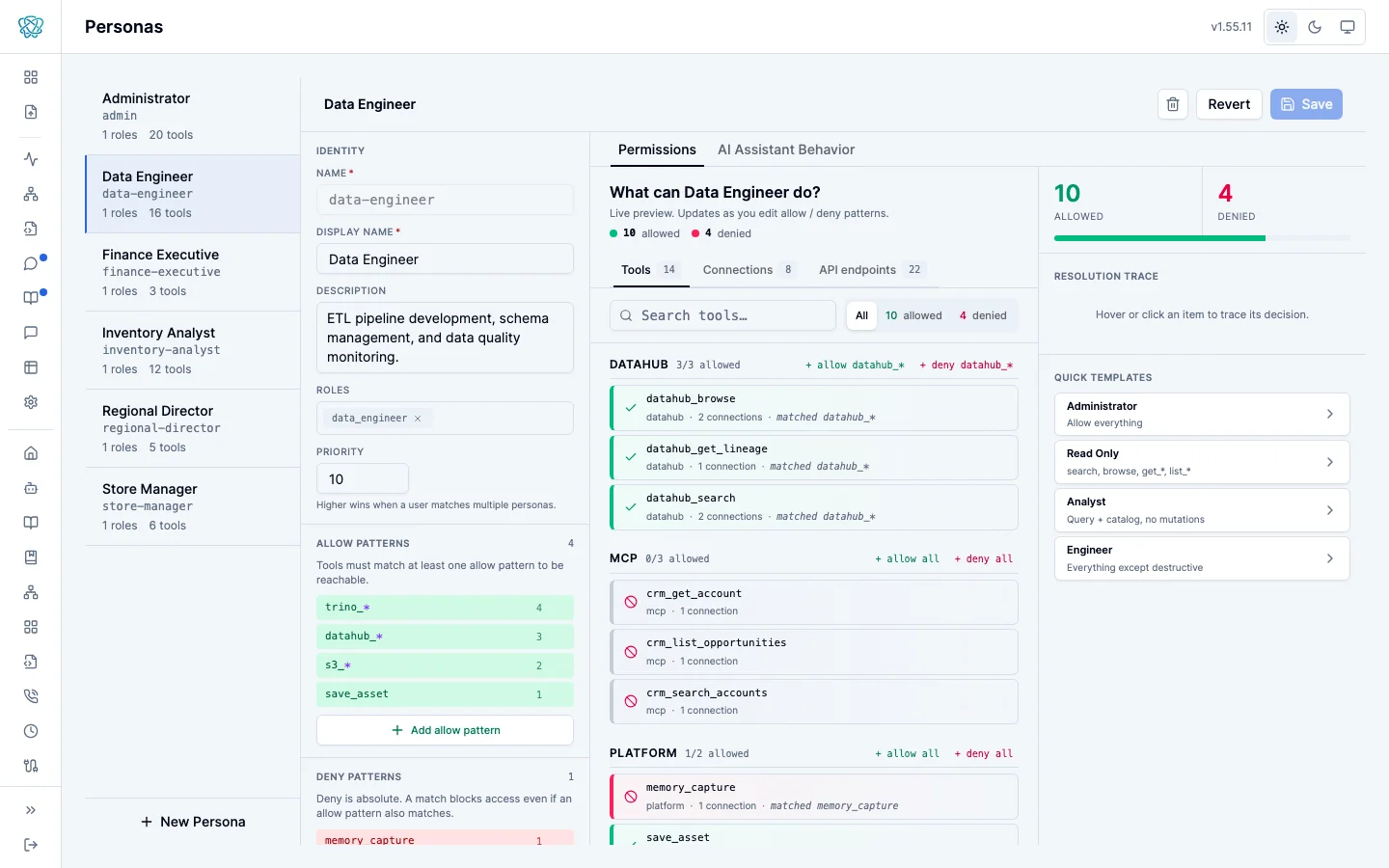The image size is (1389, 868).
Task: Click the Save button
Action: pos(1306,104)
